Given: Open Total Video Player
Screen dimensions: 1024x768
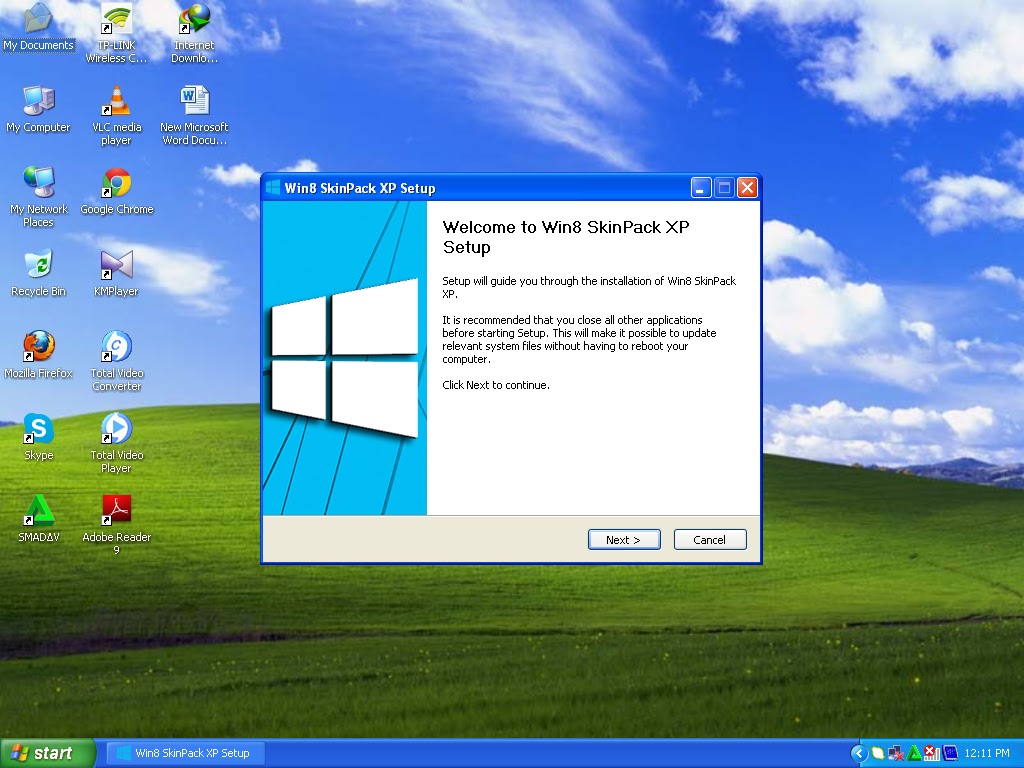Looking at the screenshot, I should (116, 428).
